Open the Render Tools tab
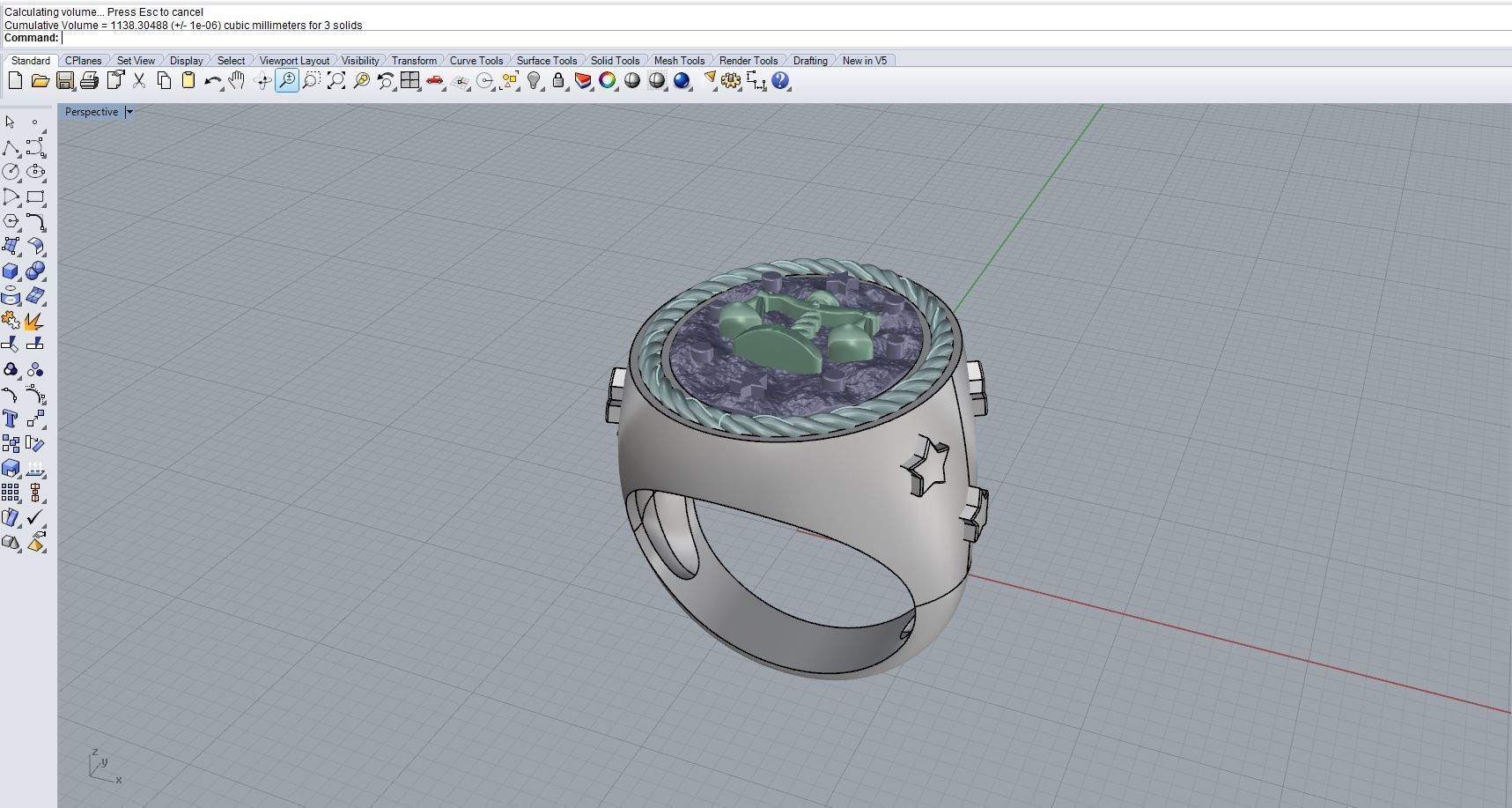Image resolution: width=1512 pixels, height=808 pixels. click(x=749, y=61)
